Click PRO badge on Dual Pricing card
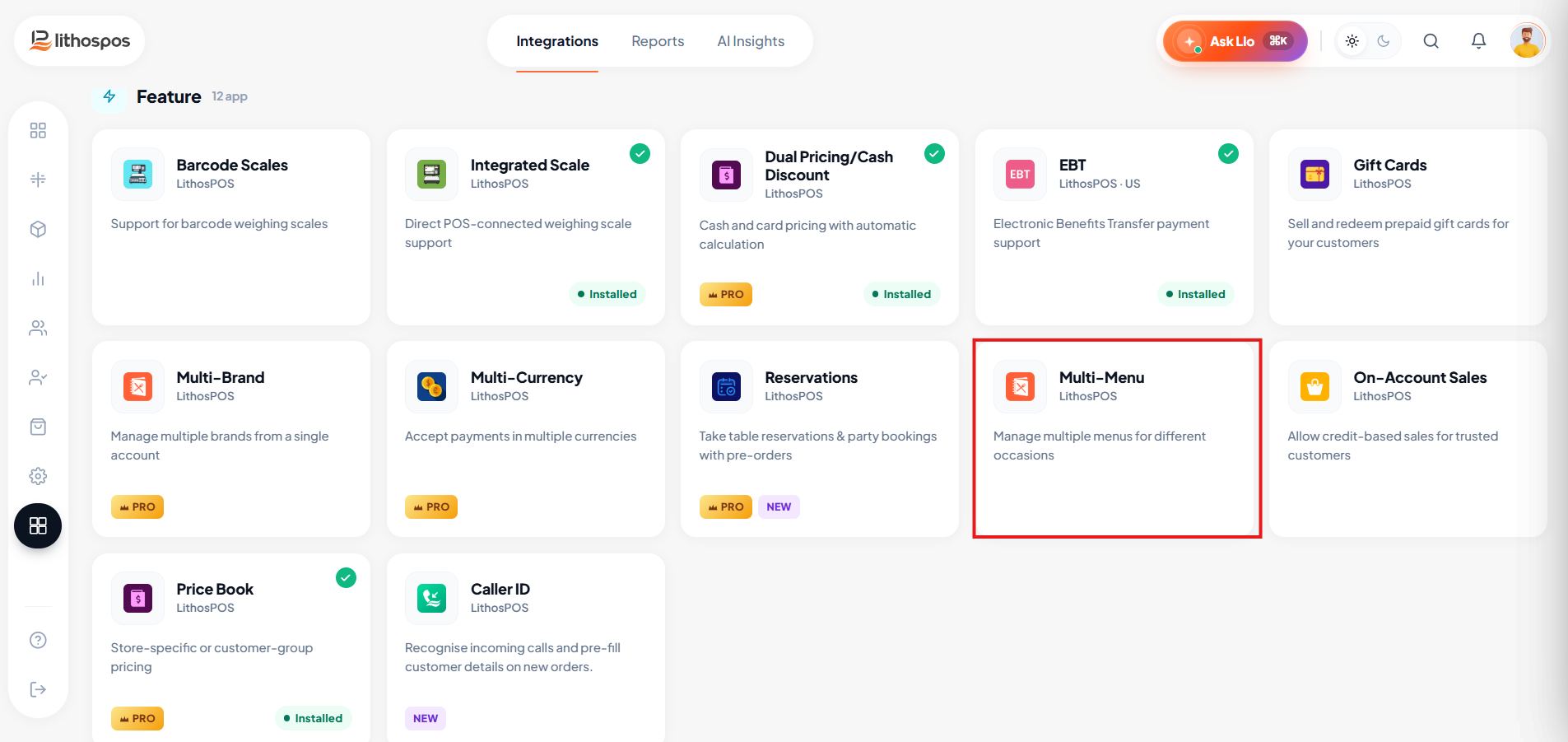 (726, 294)
